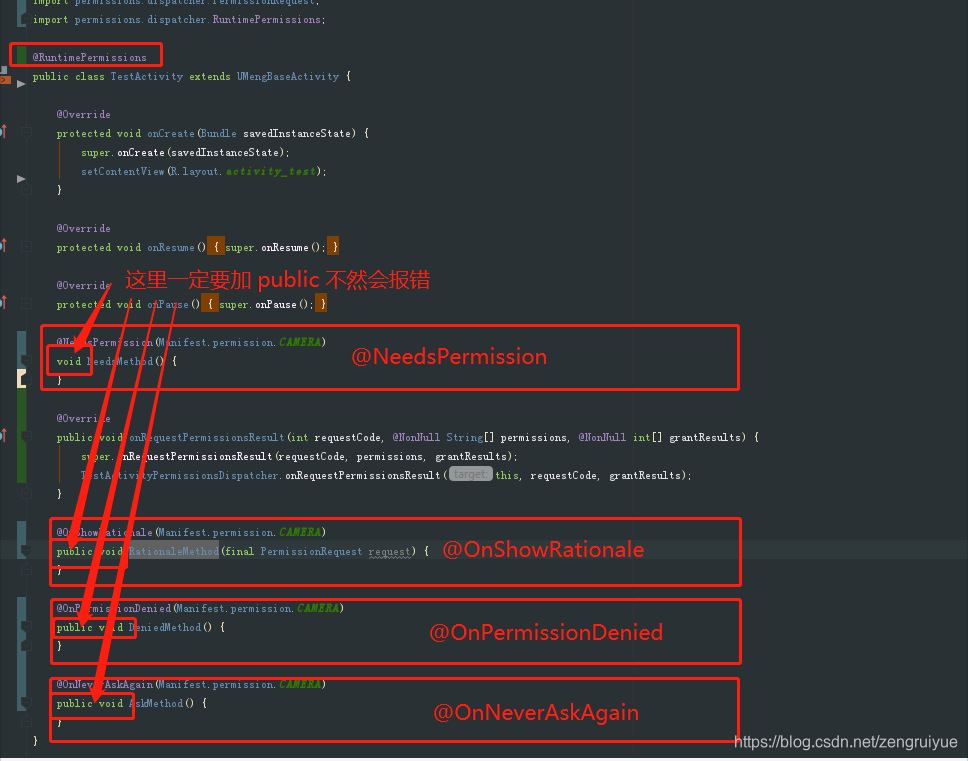
Task: Click the Bundle parameter type in onCreate
Action: [x=219, y=133]
